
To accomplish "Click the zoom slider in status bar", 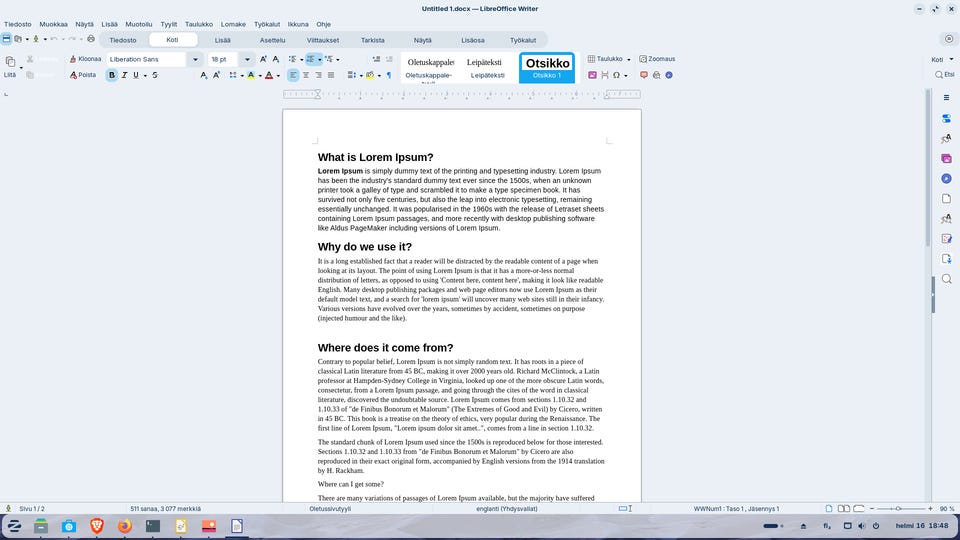I will pos(897,509).
